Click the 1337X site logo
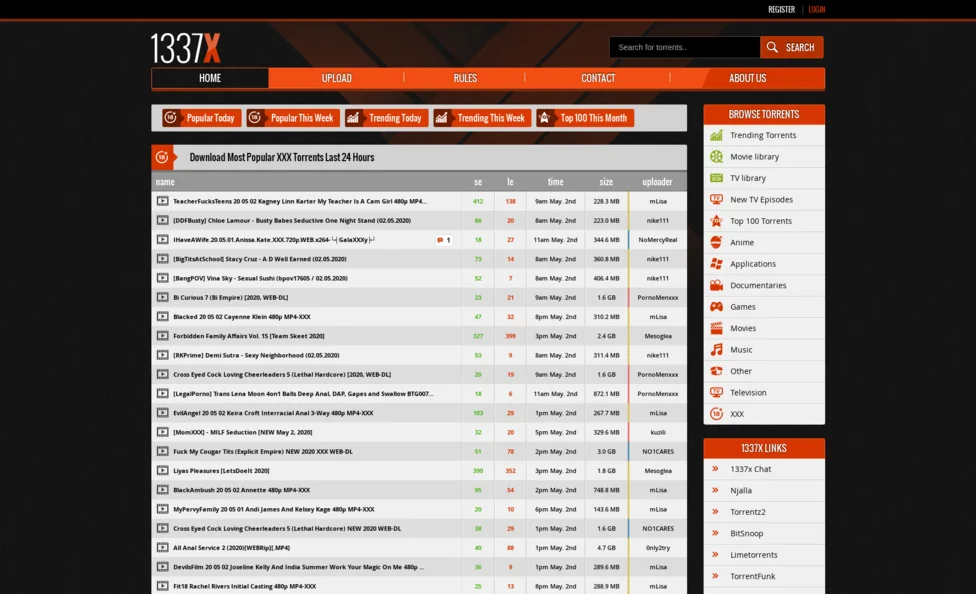The image size is (976, 594). (x=185, y=49)
